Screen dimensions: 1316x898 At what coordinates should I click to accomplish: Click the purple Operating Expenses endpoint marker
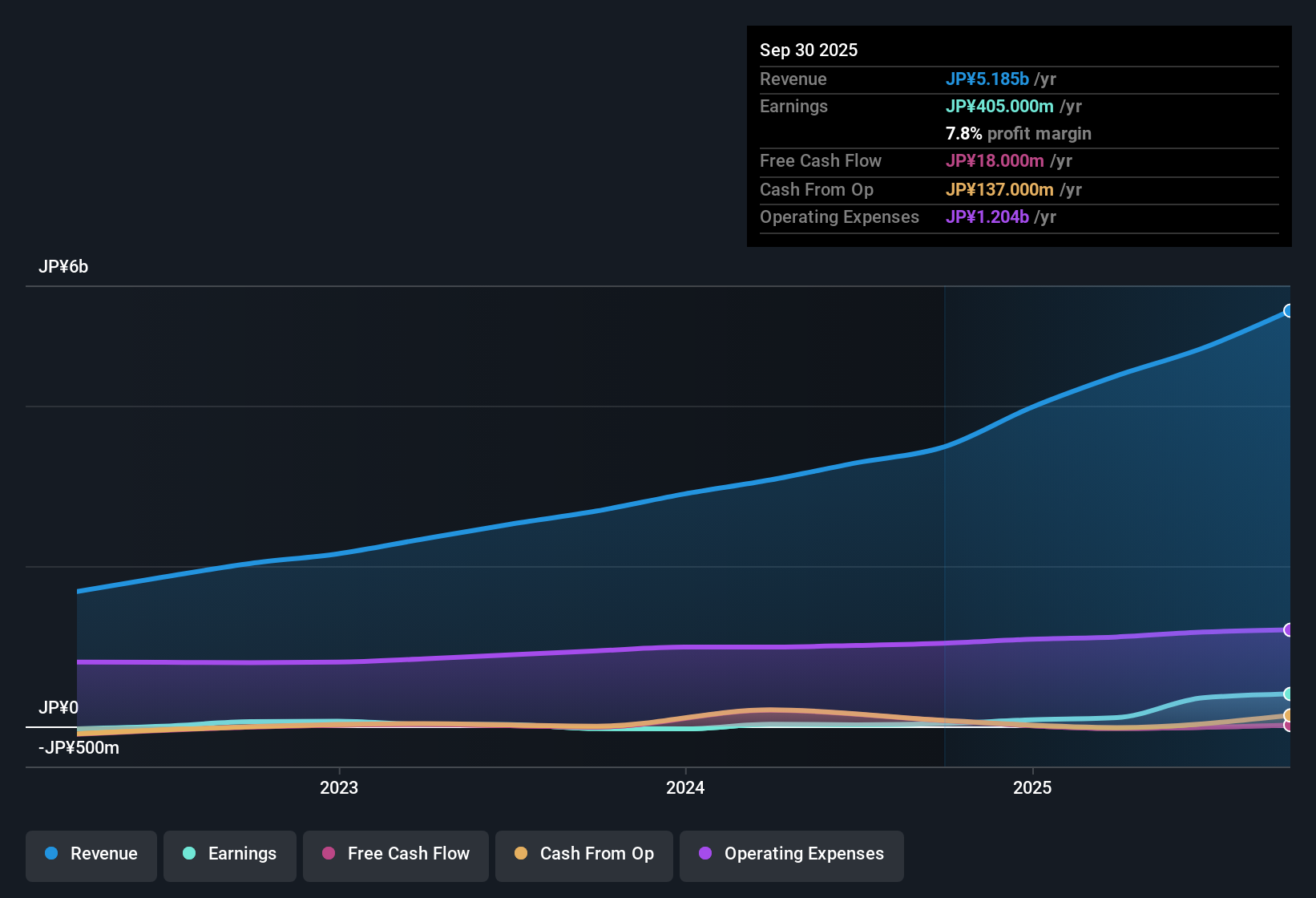pos(1289,630)
